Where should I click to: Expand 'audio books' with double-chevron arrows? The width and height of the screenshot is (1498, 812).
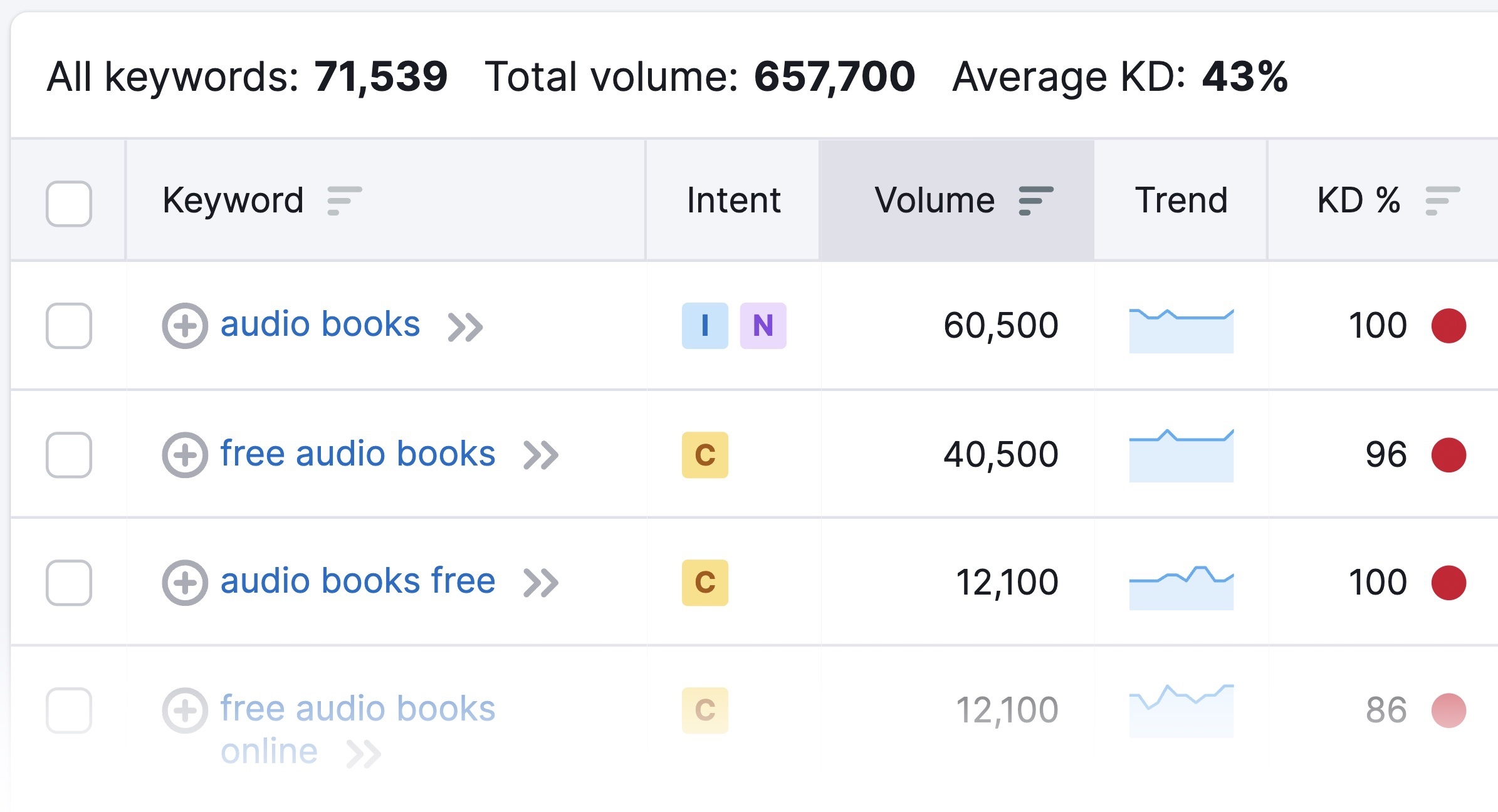466,327
